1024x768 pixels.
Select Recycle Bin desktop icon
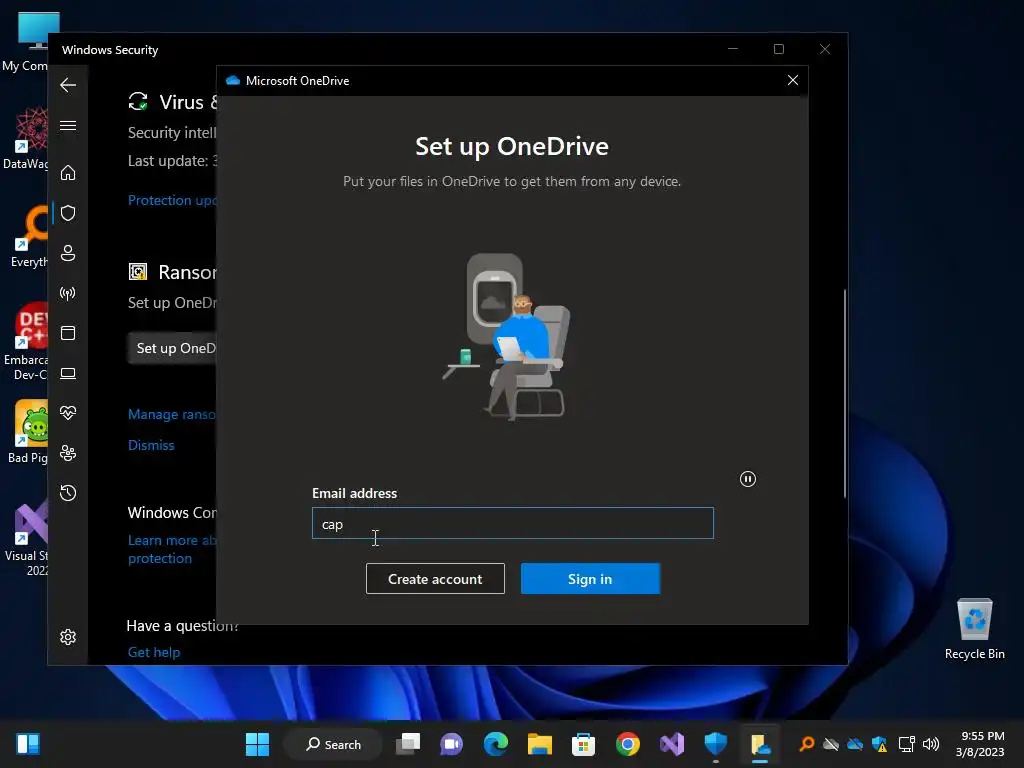coord(974,629)
